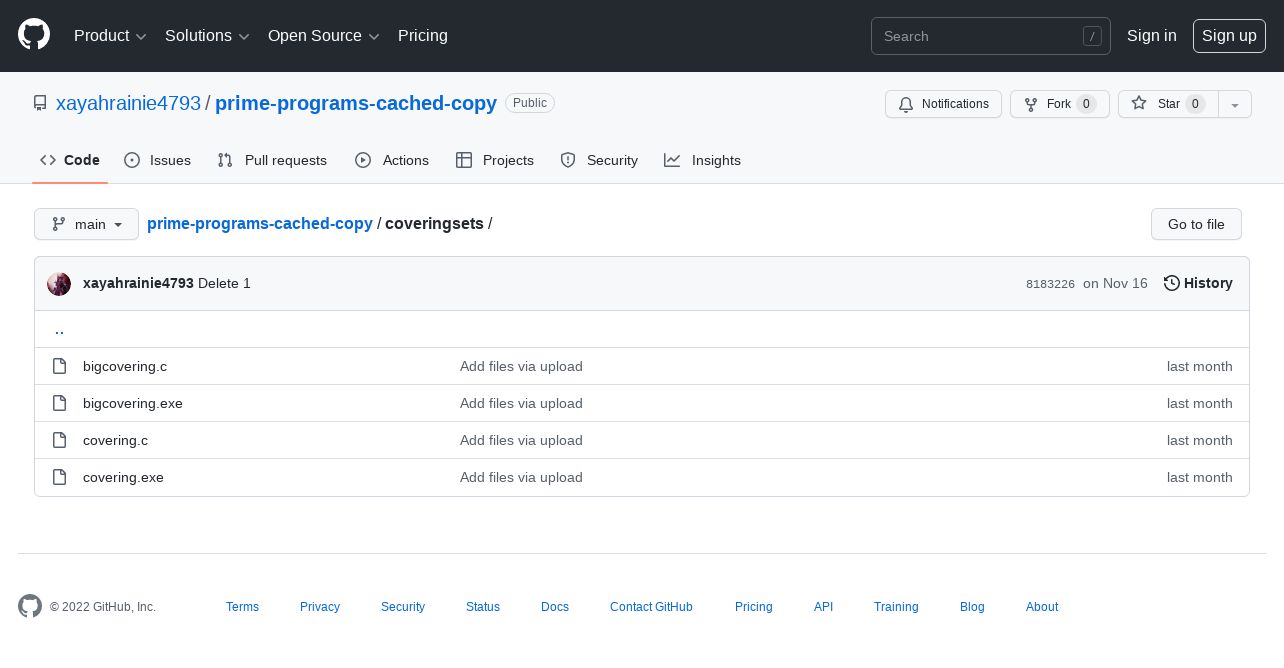1284x668 pixels.
Task: Open the Status footer link
Action: pos(483,607)
